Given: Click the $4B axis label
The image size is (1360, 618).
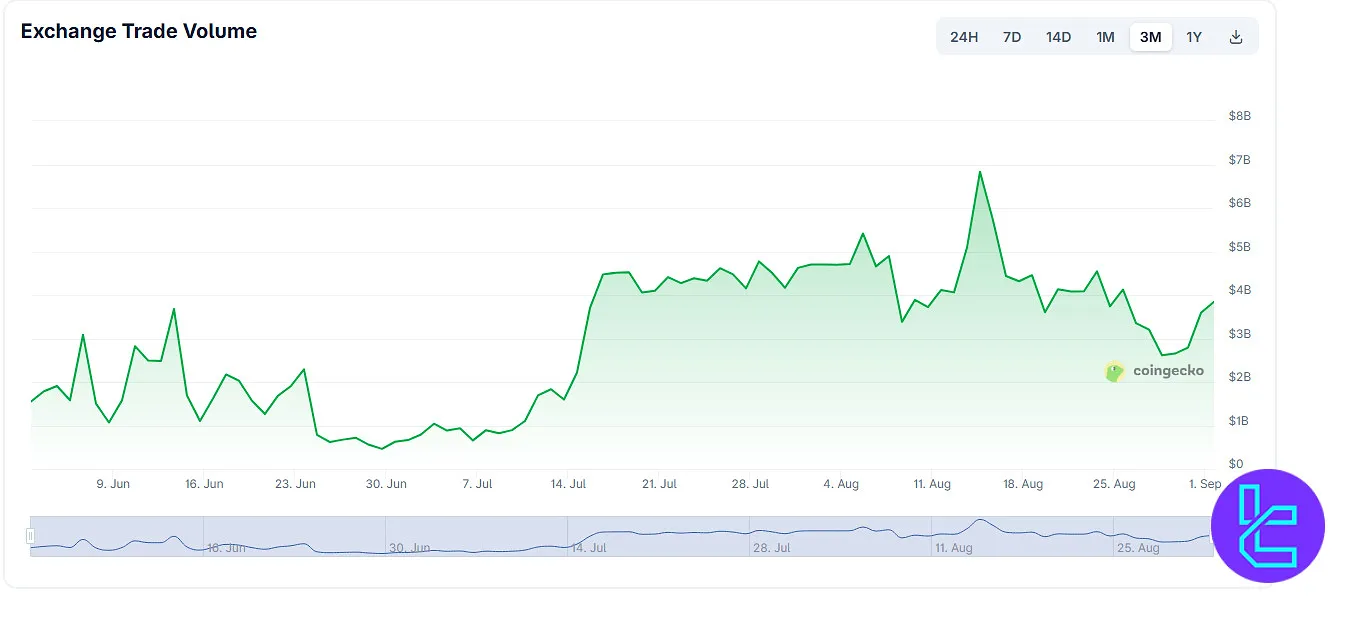Looking at the screenshot, I should tap(1239, 290).
